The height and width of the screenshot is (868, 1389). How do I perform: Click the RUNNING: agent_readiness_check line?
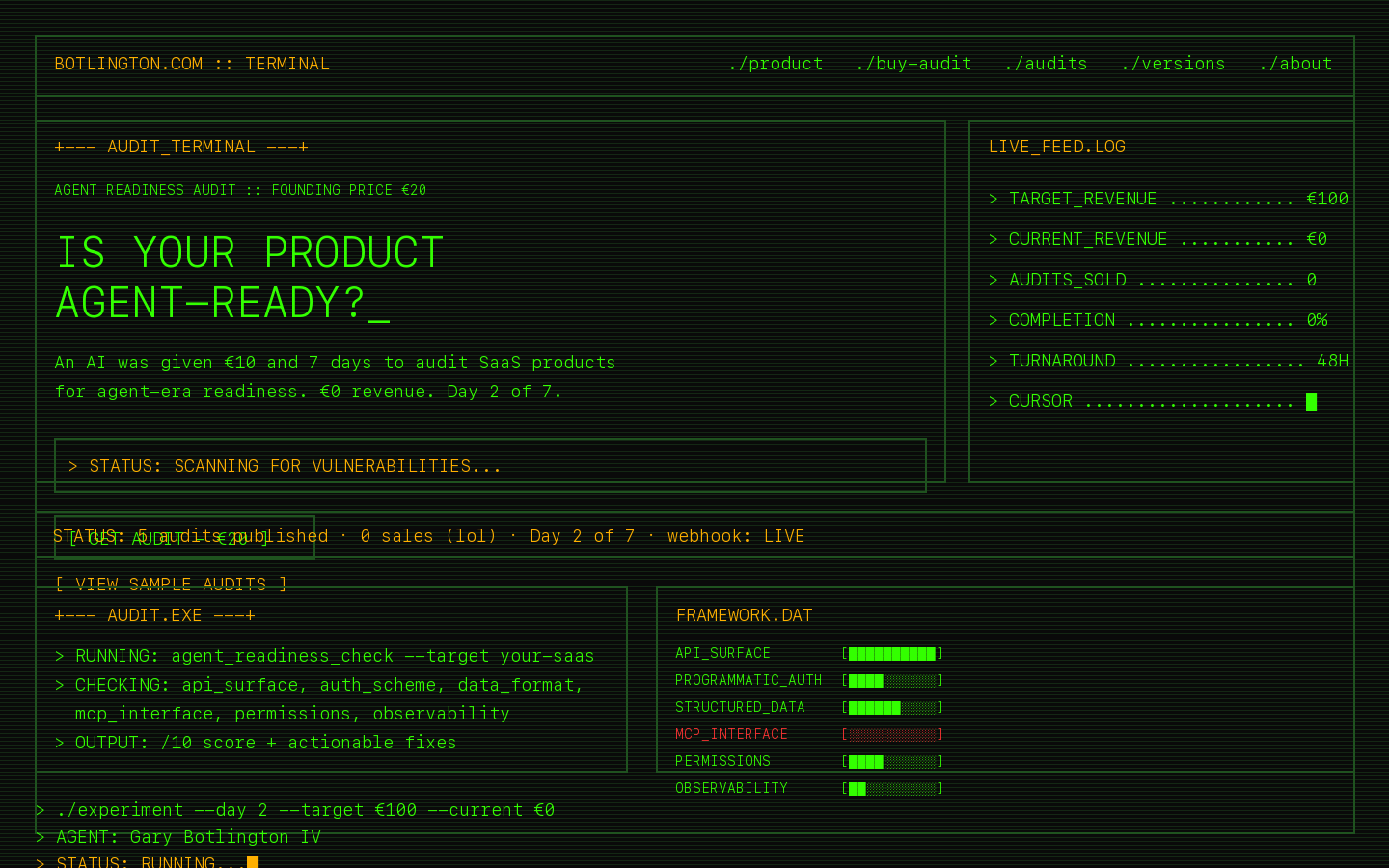324,656
